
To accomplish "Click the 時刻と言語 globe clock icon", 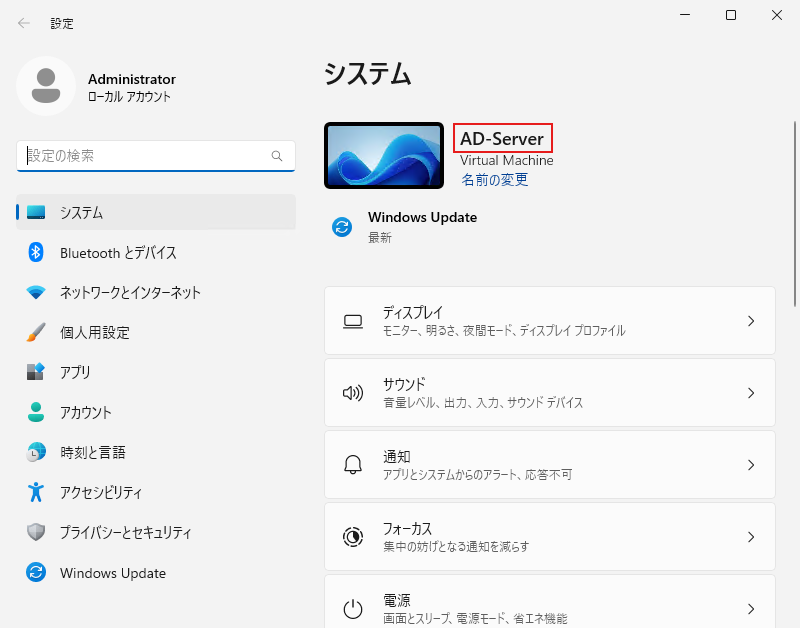I will [x=36, y=452].
